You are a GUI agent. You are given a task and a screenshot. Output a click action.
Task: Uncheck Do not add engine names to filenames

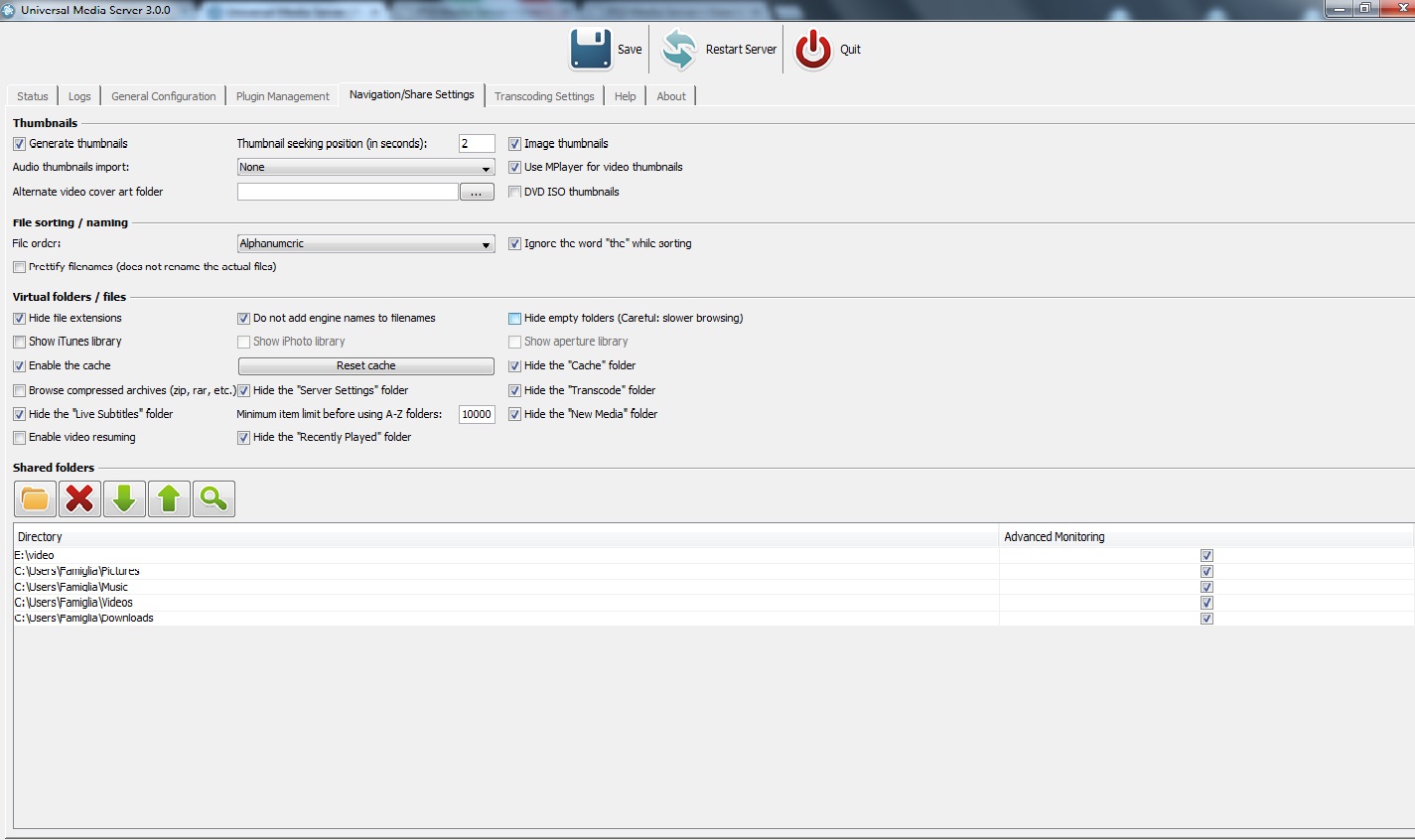click(x=243, y=319)
